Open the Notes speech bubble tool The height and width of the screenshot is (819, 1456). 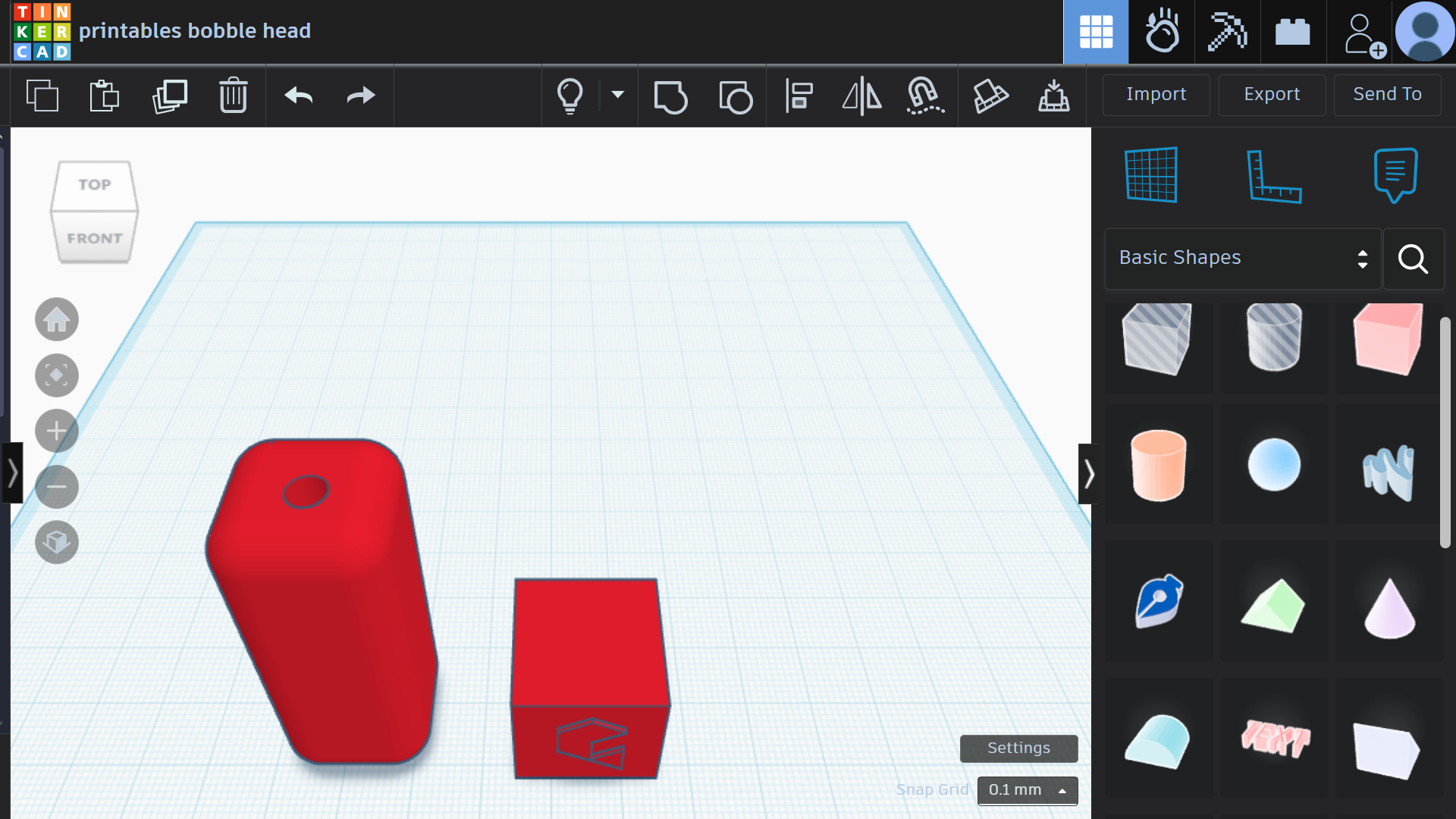[x=1395, y=175]
